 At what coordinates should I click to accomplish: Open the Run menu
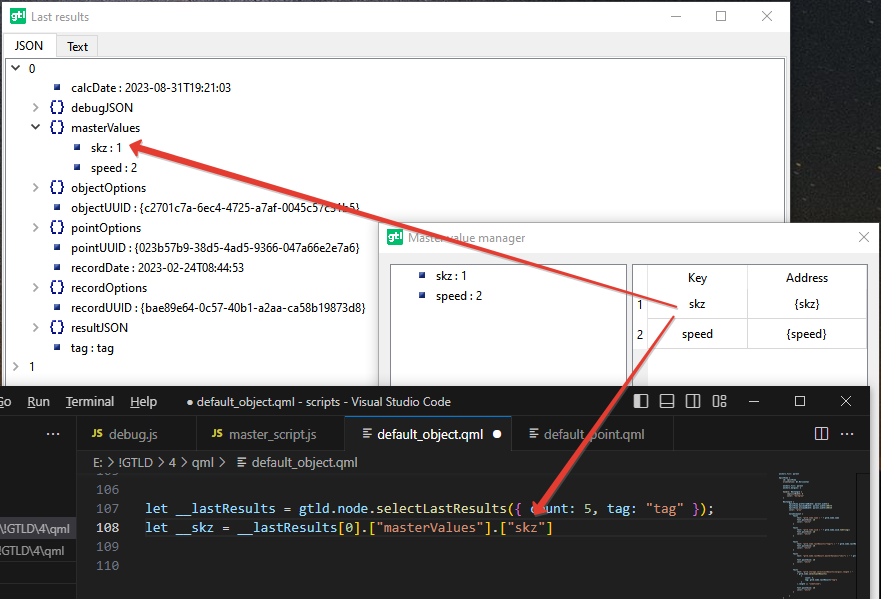coord(38,401)
